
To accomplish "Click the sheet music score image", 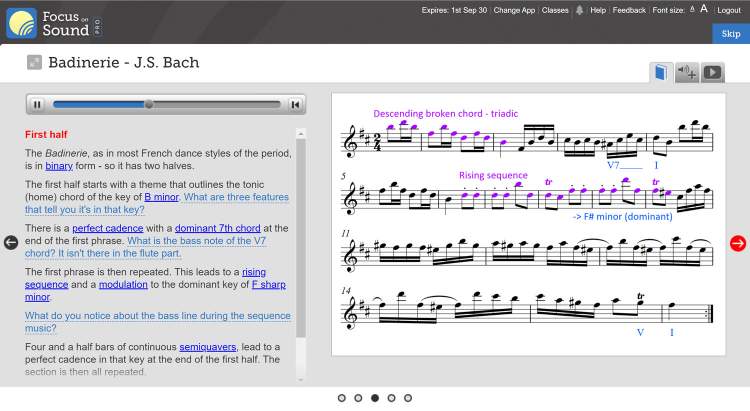I will click(528, 224).
